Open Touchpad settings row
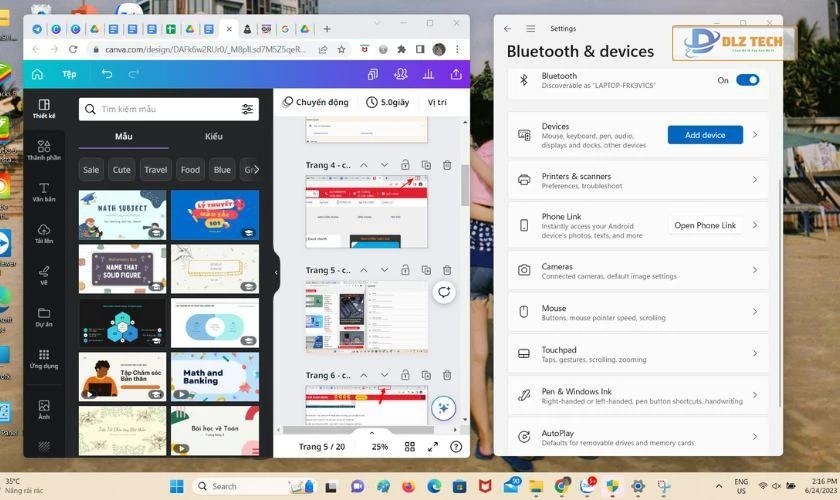Viewport: 840px width, 500px height. pos(638,354)
